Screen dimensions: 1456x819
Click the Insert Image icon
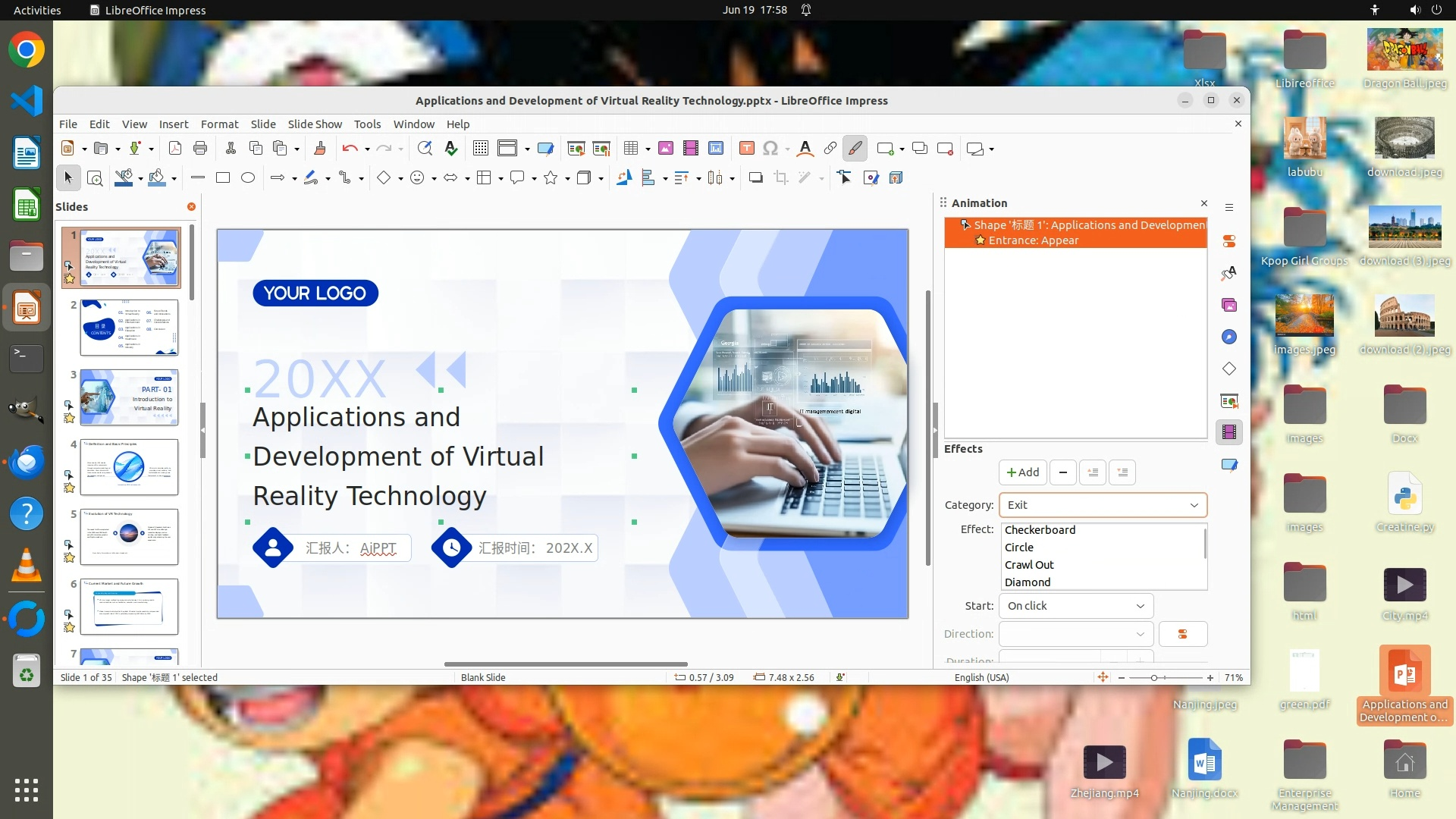click(x=666, y=149)
